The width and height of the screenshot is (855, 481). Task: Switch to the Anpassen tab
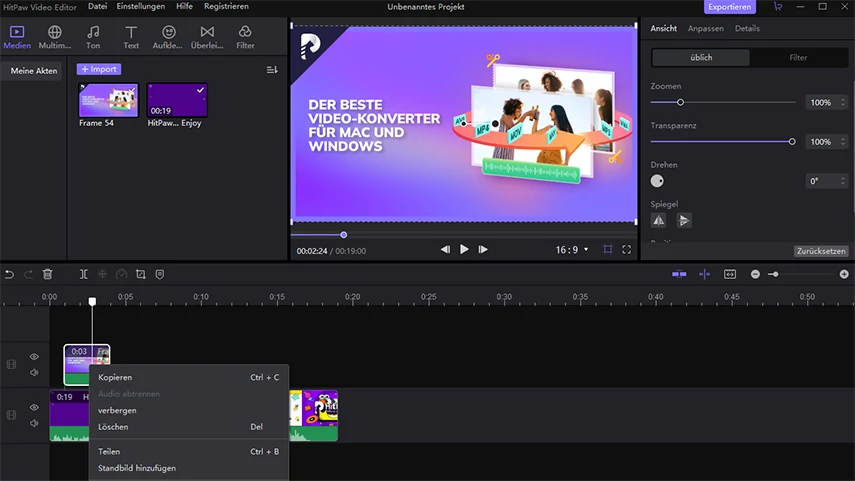[706, 28]
